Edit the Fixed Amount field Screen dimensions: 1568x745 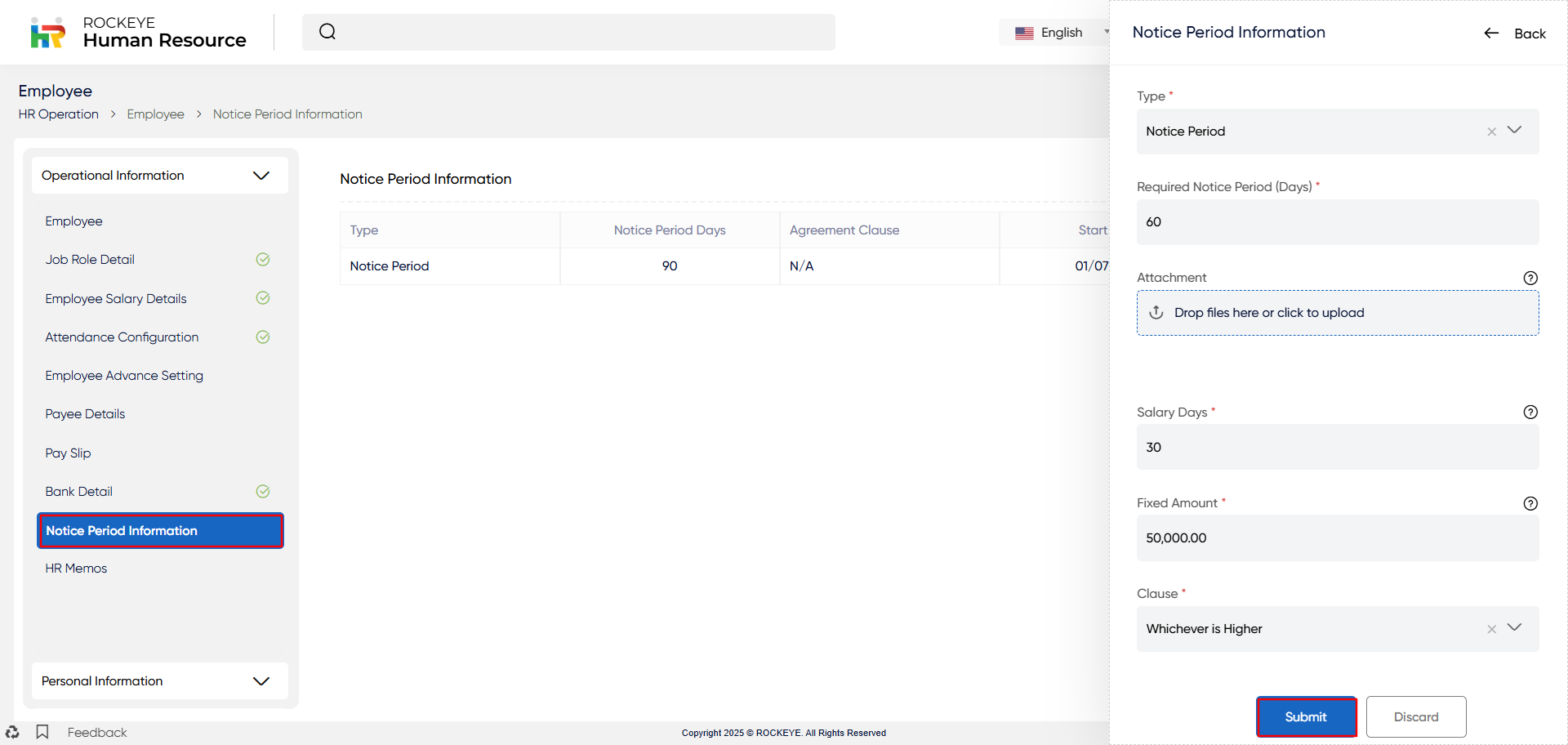[1338, 538]
